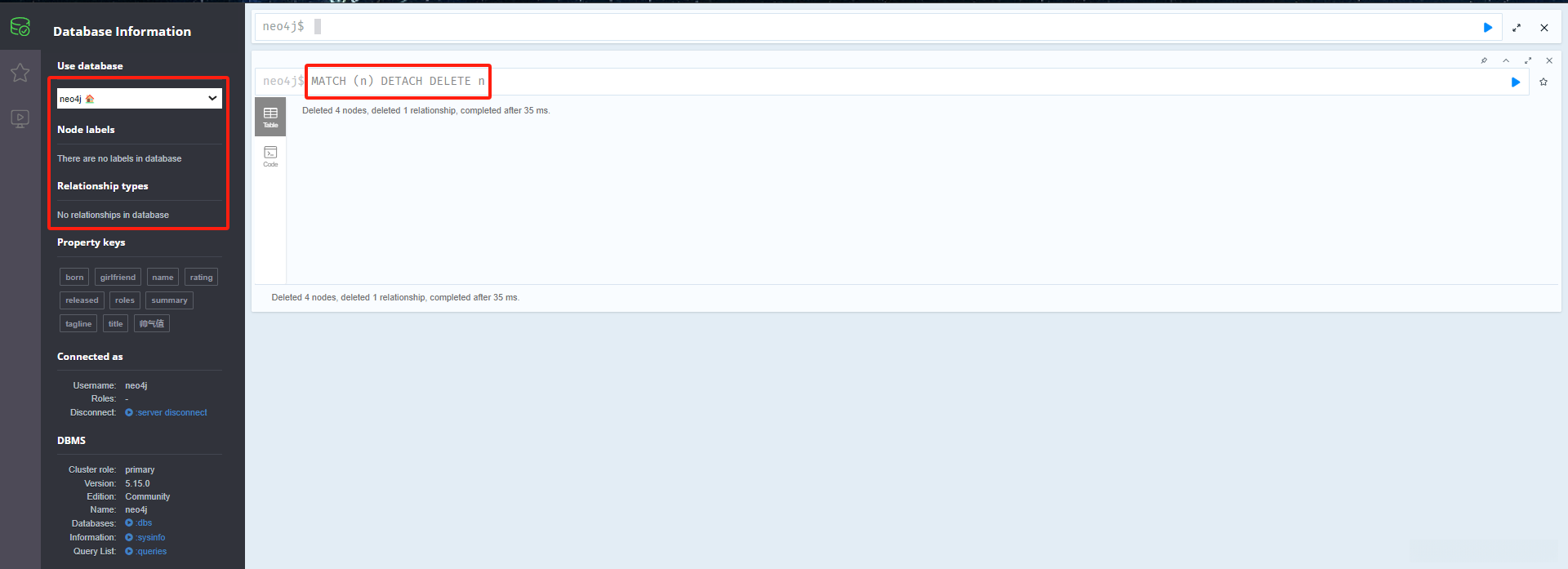Image resolution: width=1568 pixels, height=569 pixels.
Task: Close the DETACH DELETE result frame
Action: click(1549, 60)
